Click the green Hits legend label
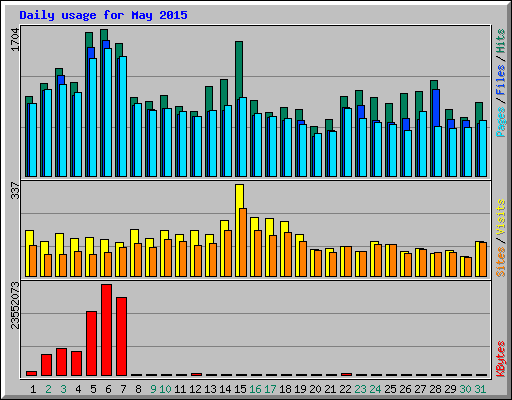512x400 pixels. pos(501,41)
